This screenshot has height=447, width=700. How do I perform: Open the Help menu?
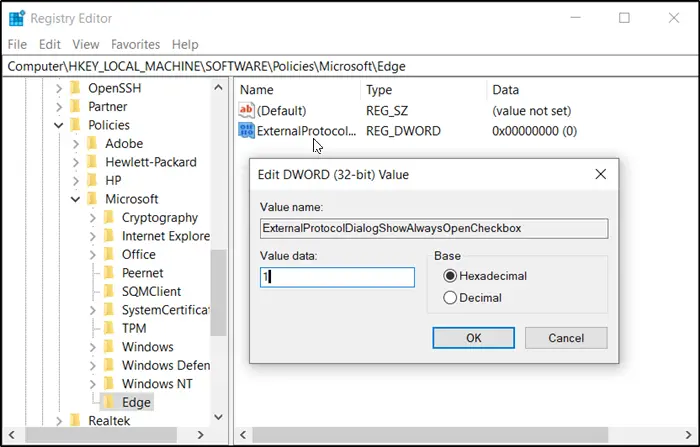185,44
